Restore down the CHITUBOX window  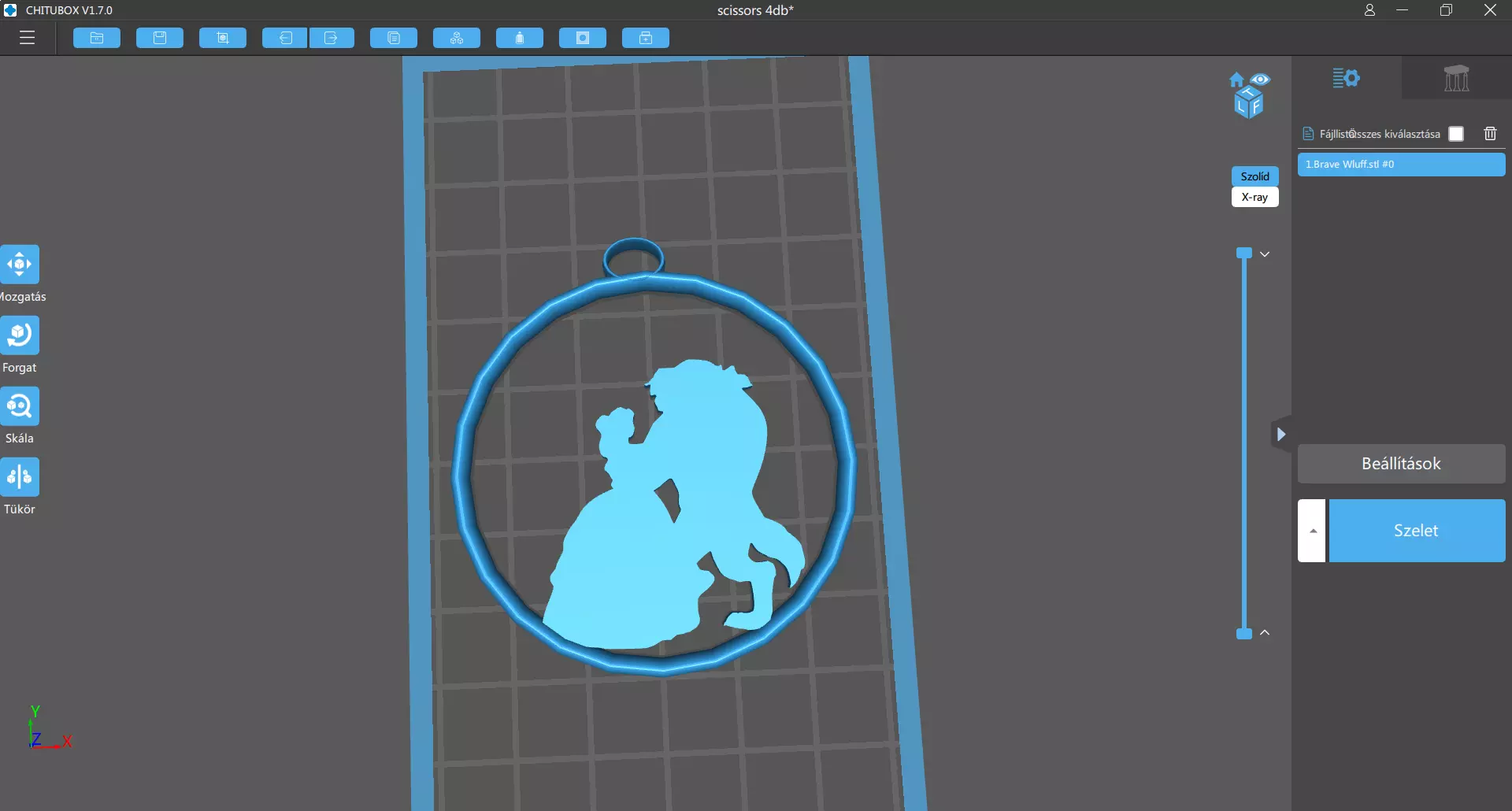pyautogui.click(x=1446, y=10)
